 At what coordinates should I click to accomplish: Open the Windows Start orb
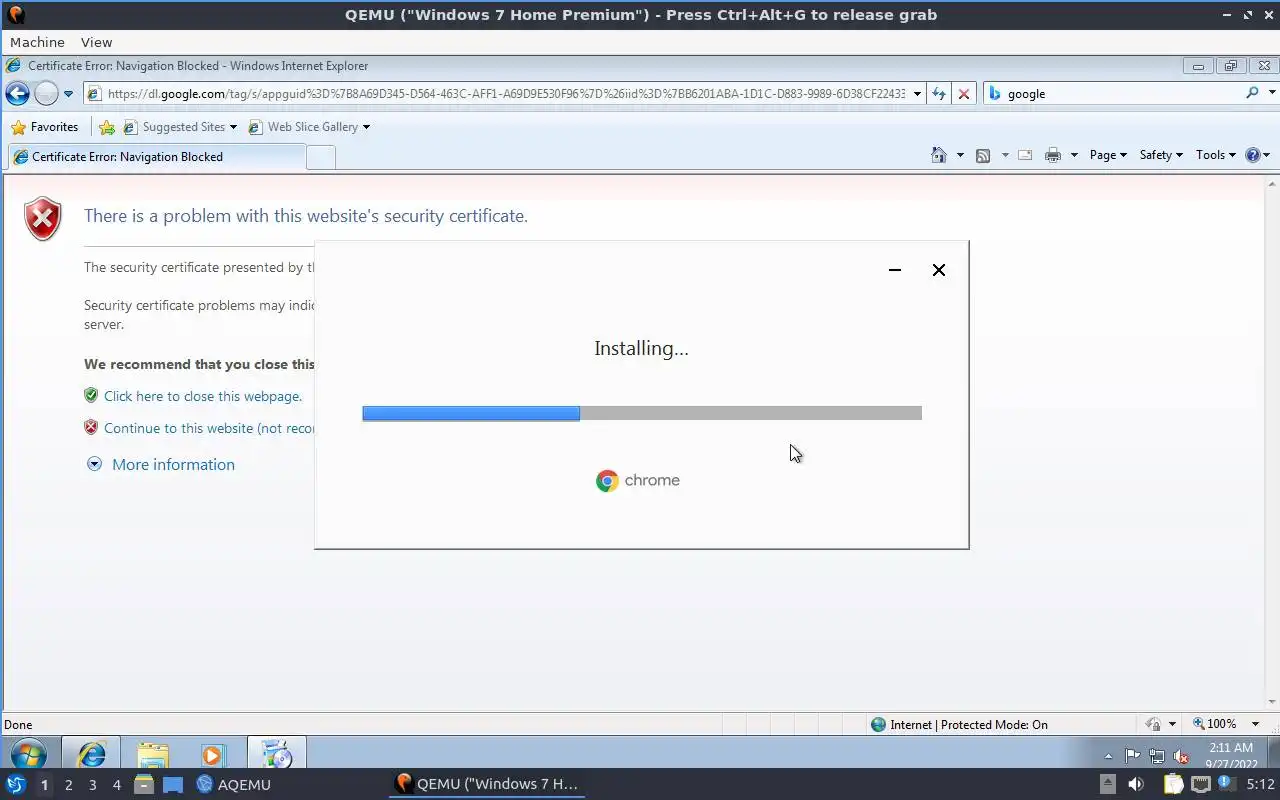28,754
